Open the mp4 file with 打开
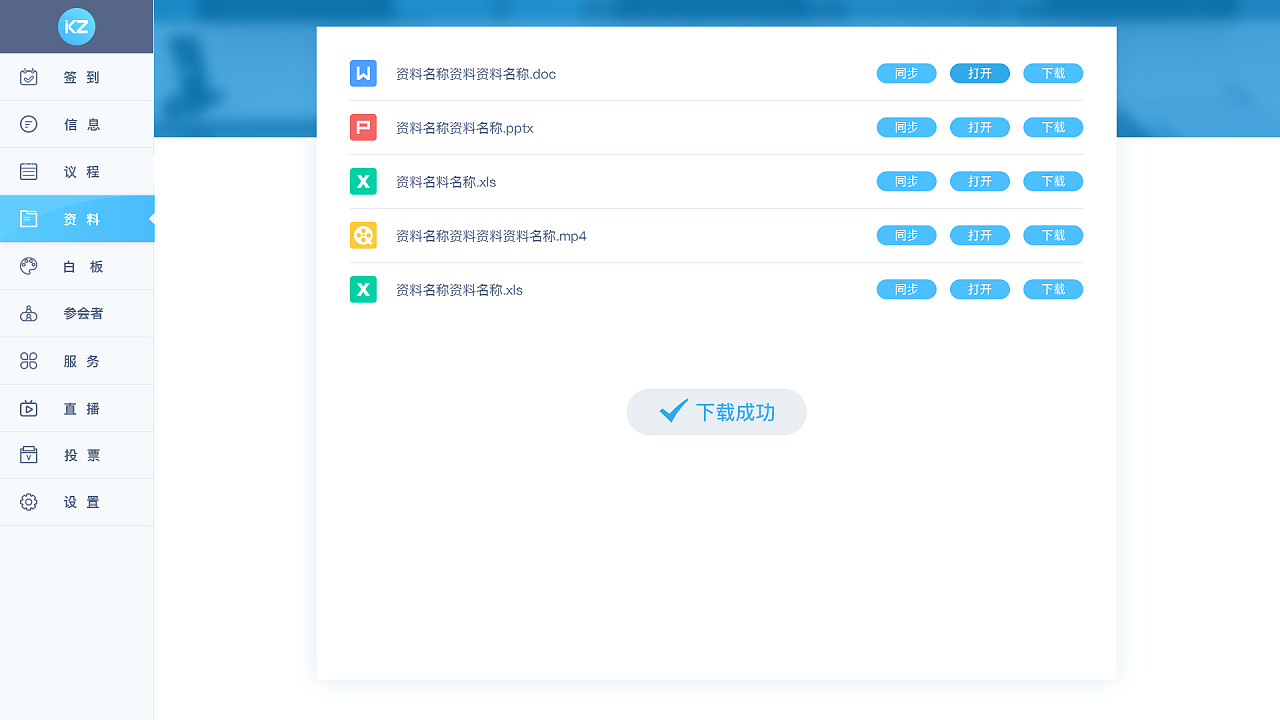 click(x=979, y=236)
